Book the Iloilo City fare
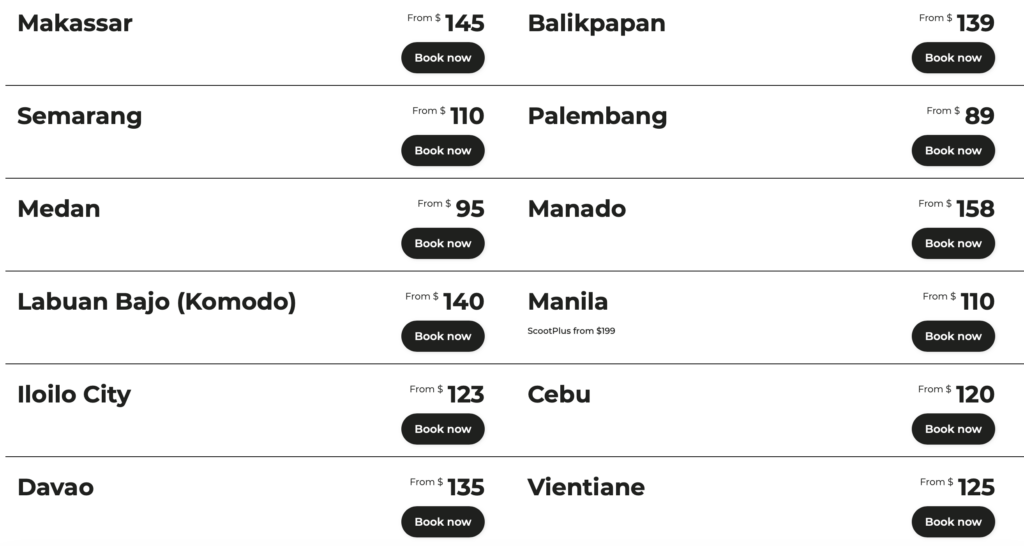Screen dimensions: 1024x546 442,430
